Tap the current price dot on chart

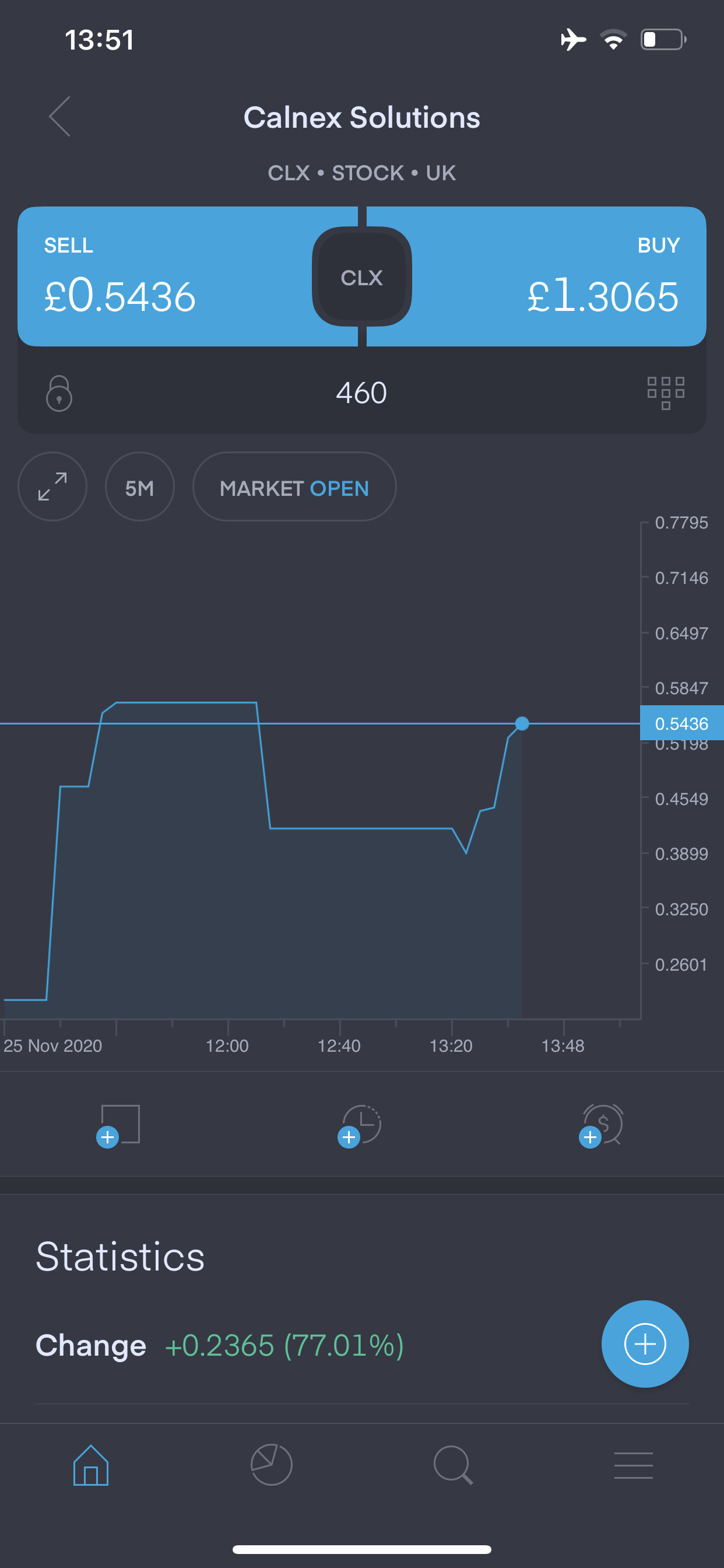point(522,724)
